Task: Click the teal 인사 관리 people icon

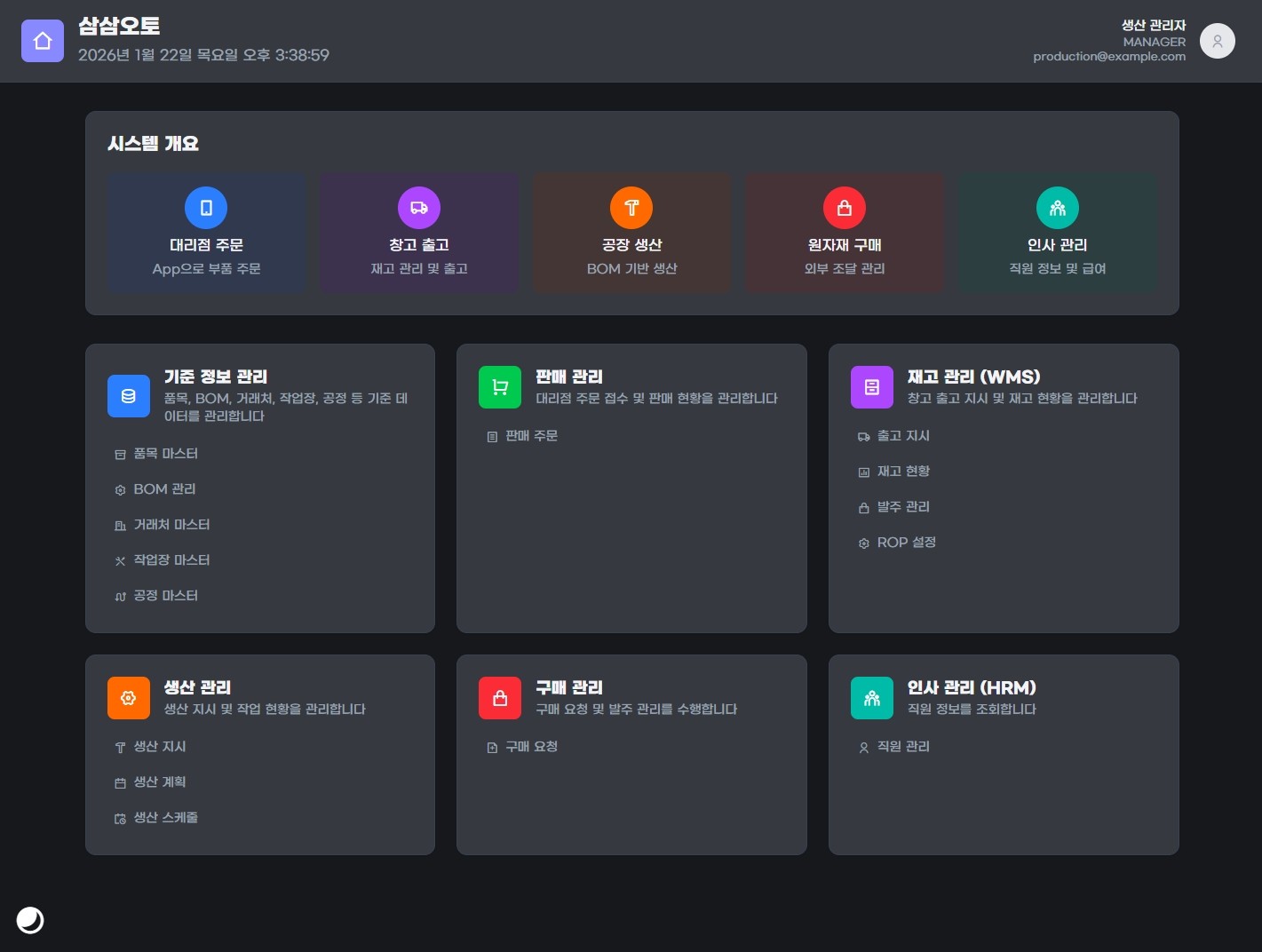Action: [x=1057, y=208]
